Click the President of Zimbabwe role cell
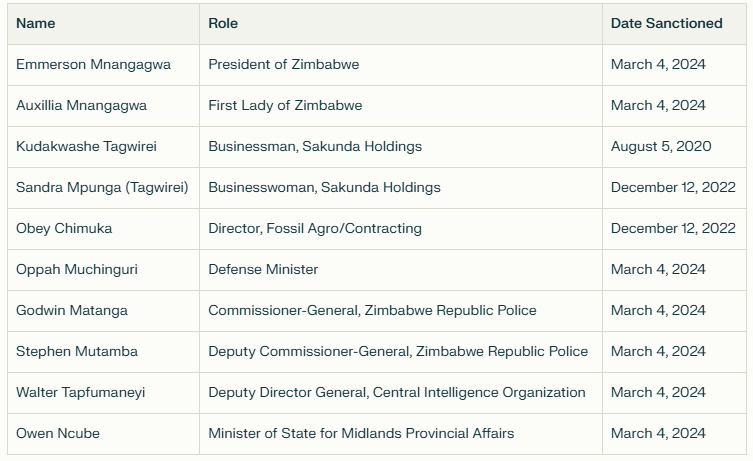This screenshot has width=753, height=461. tap(283, 64)
